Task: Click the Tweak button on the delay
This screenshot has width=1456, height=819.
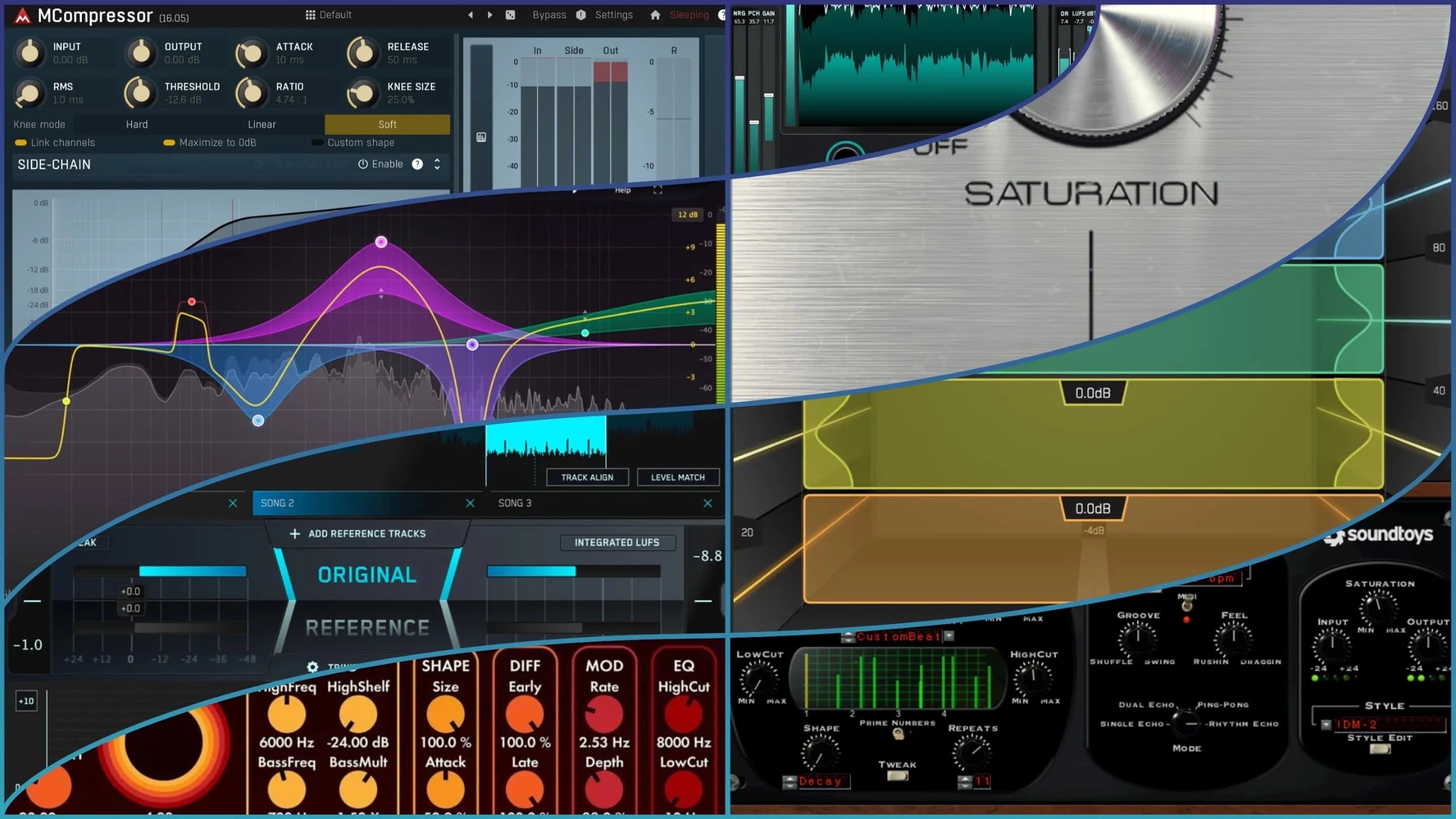Action: coord(897,776)
